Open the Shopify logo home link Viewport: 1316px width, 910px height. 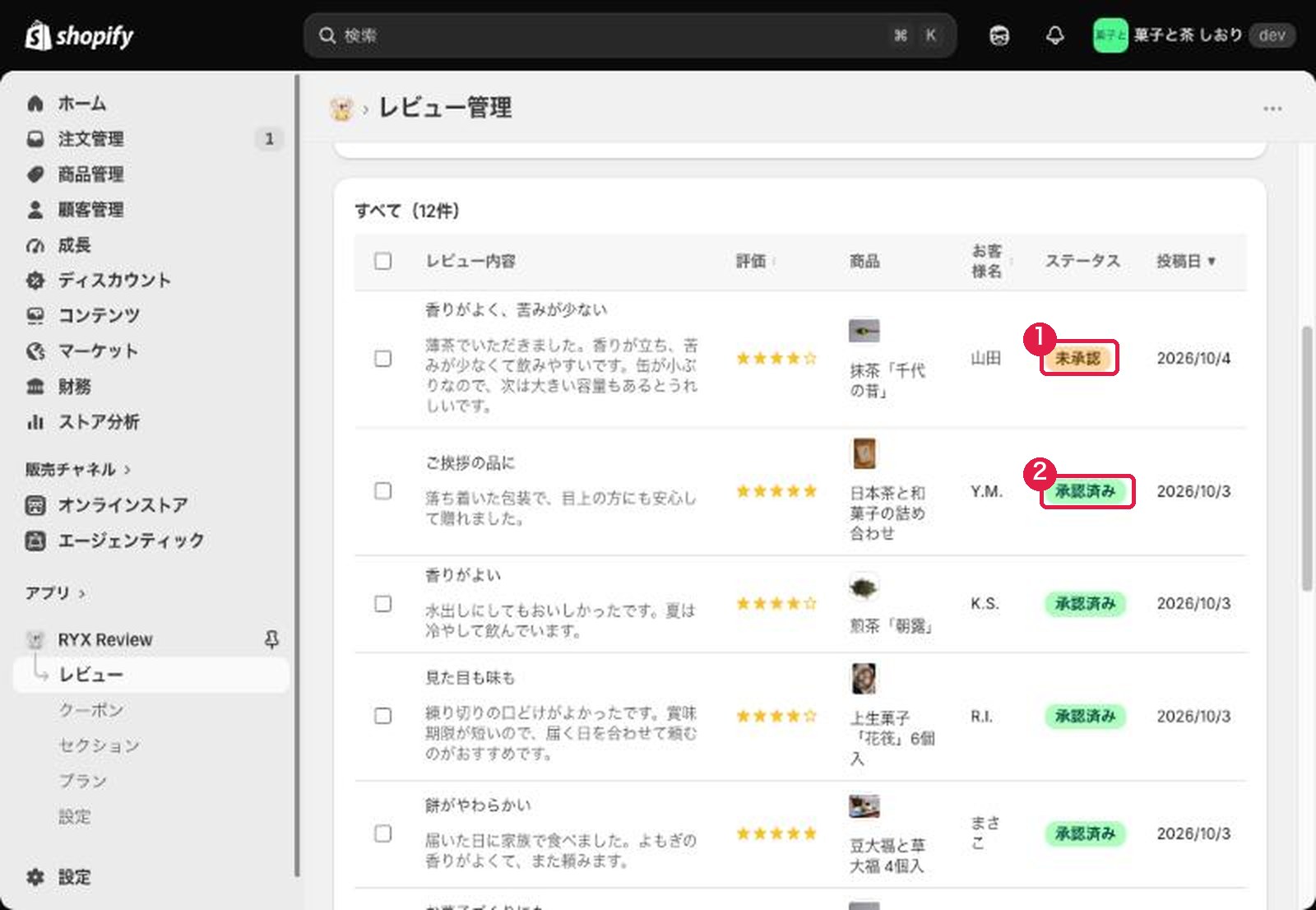tap(79, 35)
